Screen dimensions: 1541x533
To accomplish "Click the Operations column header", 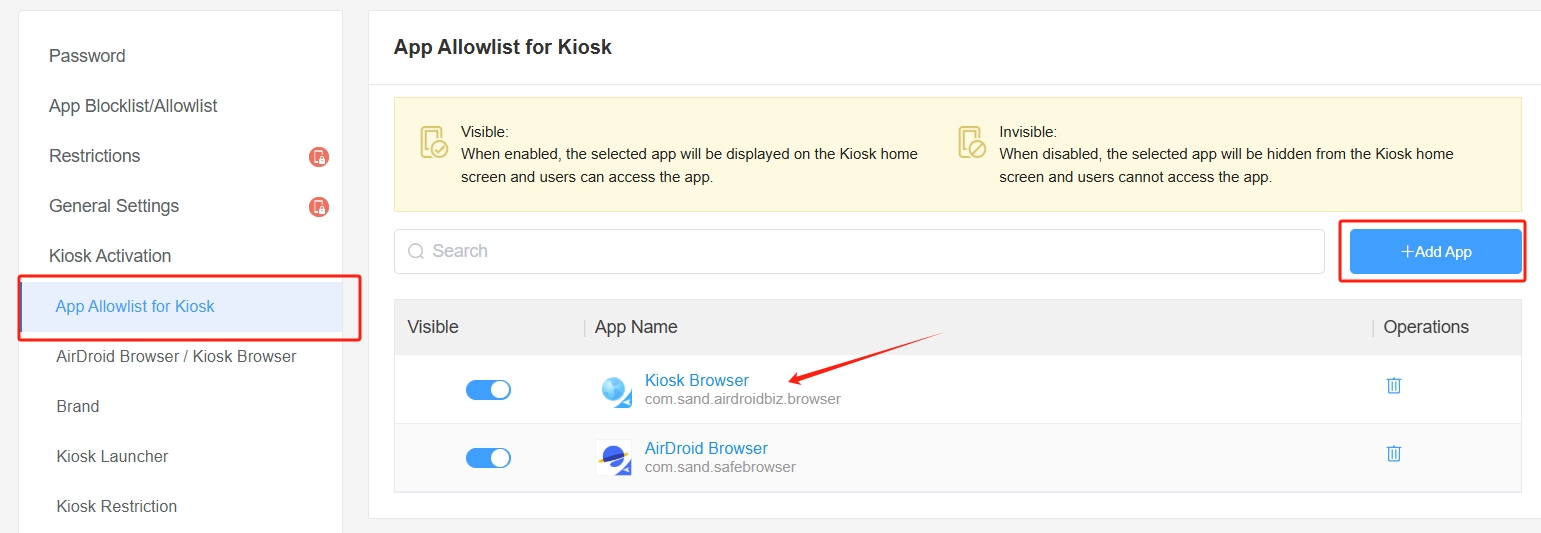I will (1426, 327).
